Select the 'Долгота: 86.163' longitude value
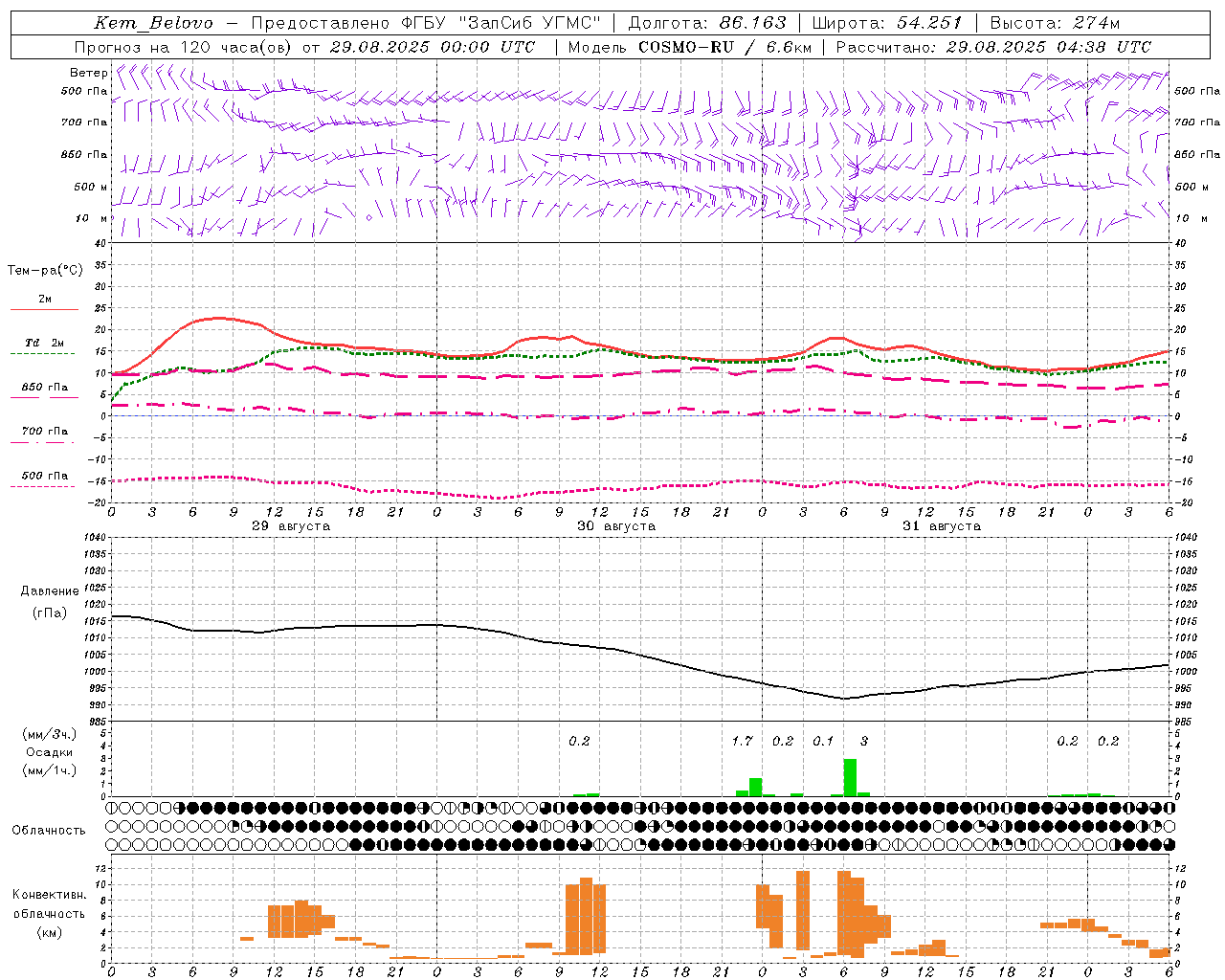 pyautogui.click(x=707, y=23)
